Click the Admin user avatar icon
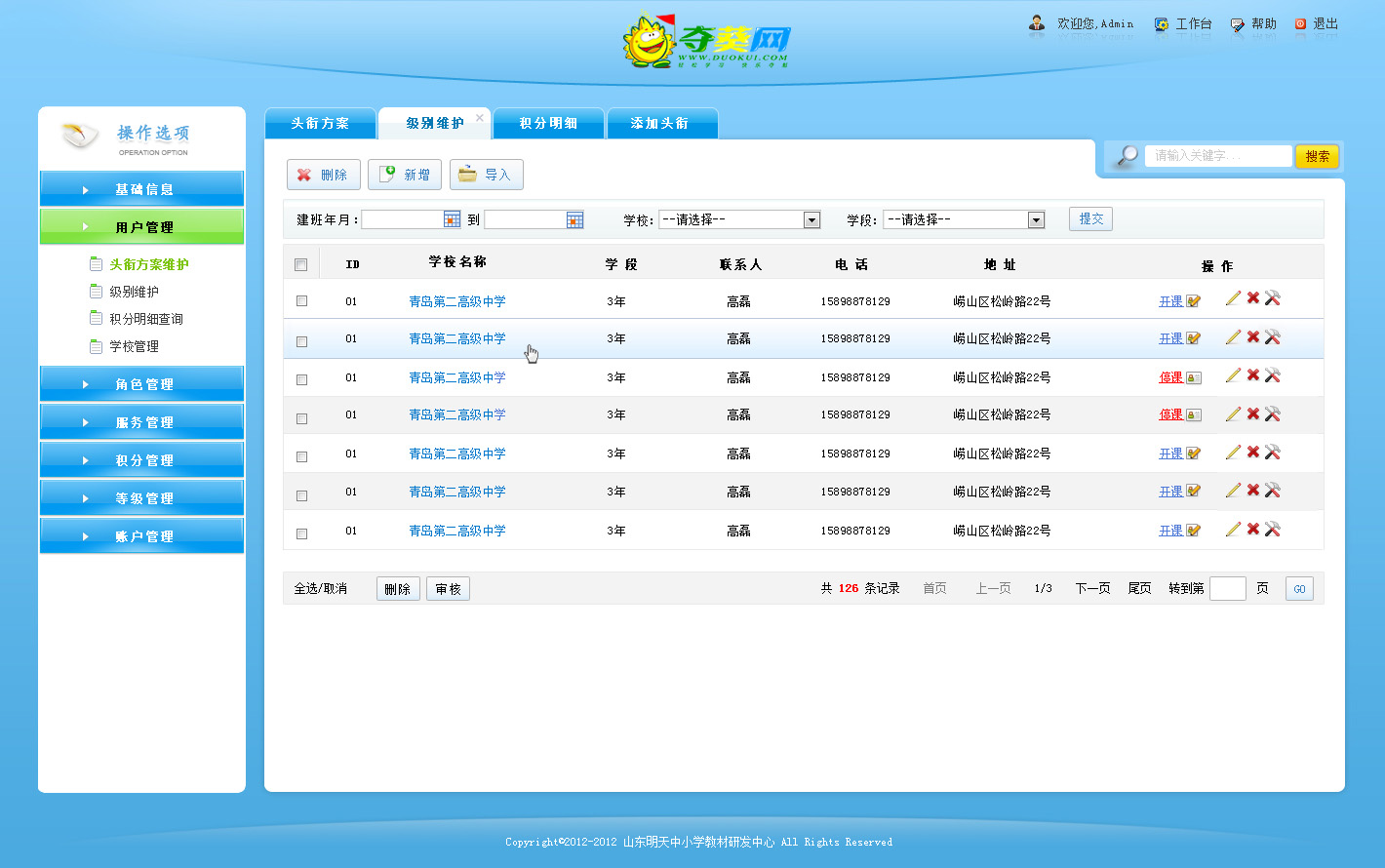Image resolution: width=1385 pixels, height=868 pixels. click(x=1037, y=23)
